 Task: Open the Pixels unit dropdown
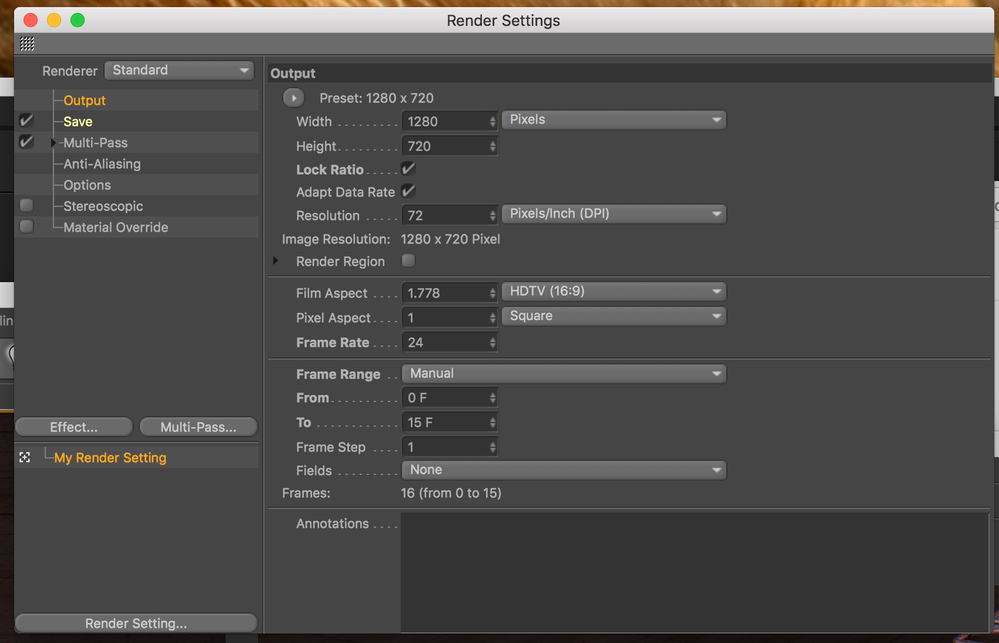(x=614, y=120)
